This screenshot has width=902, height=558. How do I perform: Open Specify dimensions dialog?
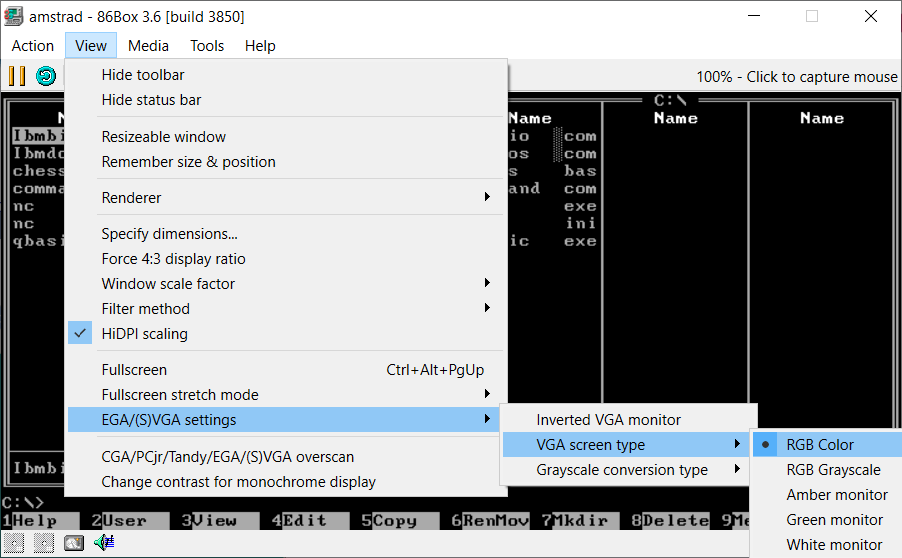tap(285, 234)
